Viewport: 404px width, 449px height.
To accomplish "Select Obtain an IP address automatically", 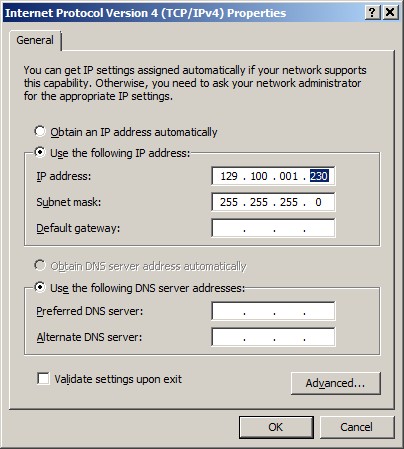I will (x=40, y=131).
